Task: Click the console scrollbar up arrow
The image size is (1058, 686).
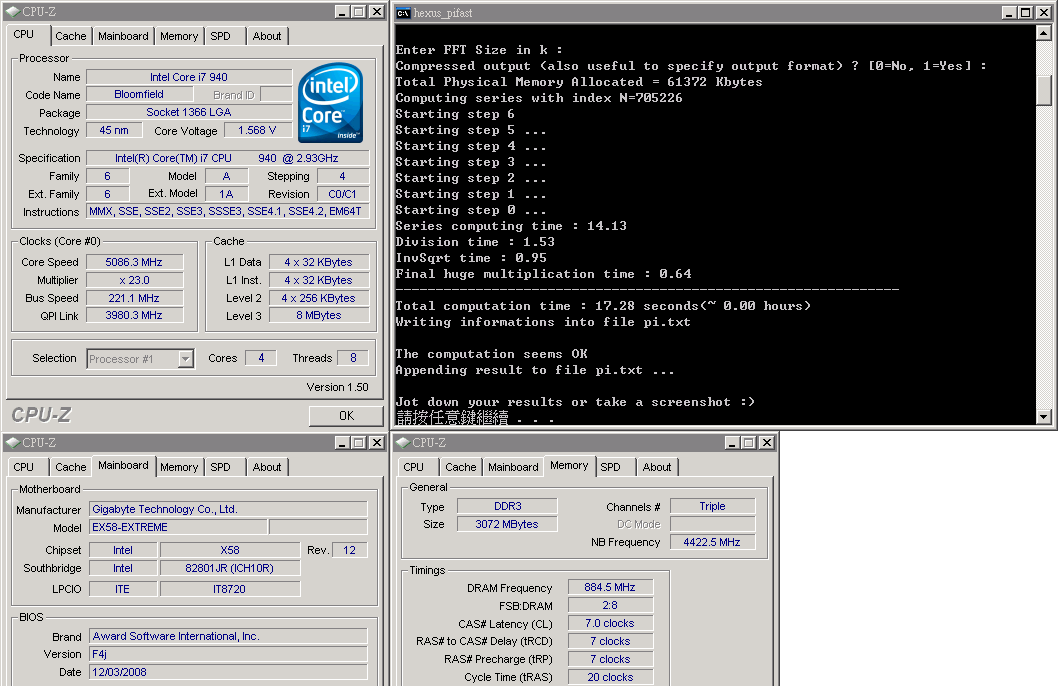Action: [x=1043, y=32]
